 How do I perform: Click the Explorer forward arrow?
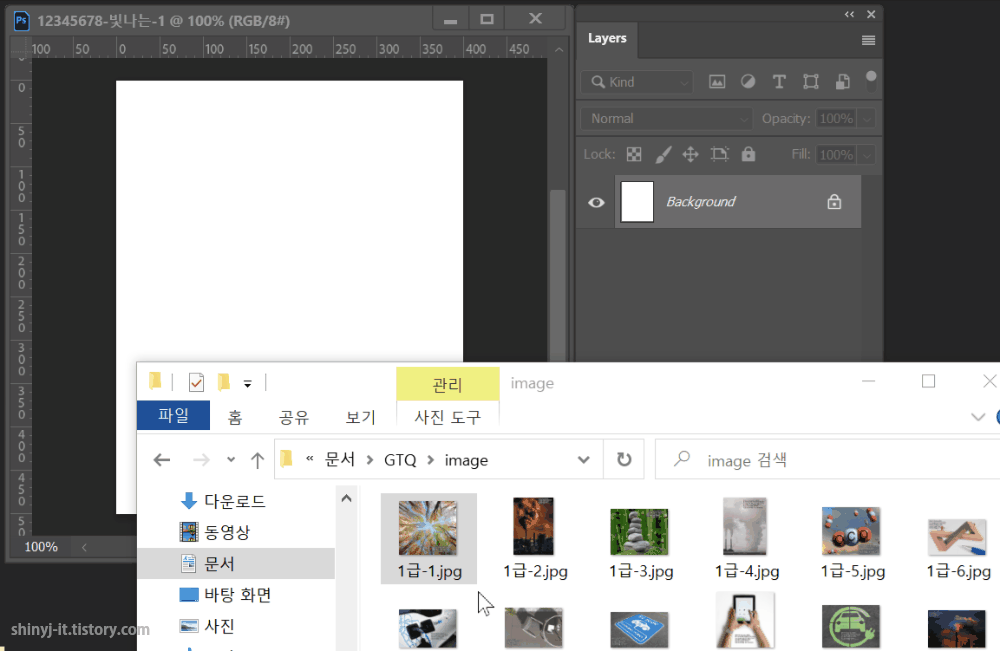pos(201,460)
